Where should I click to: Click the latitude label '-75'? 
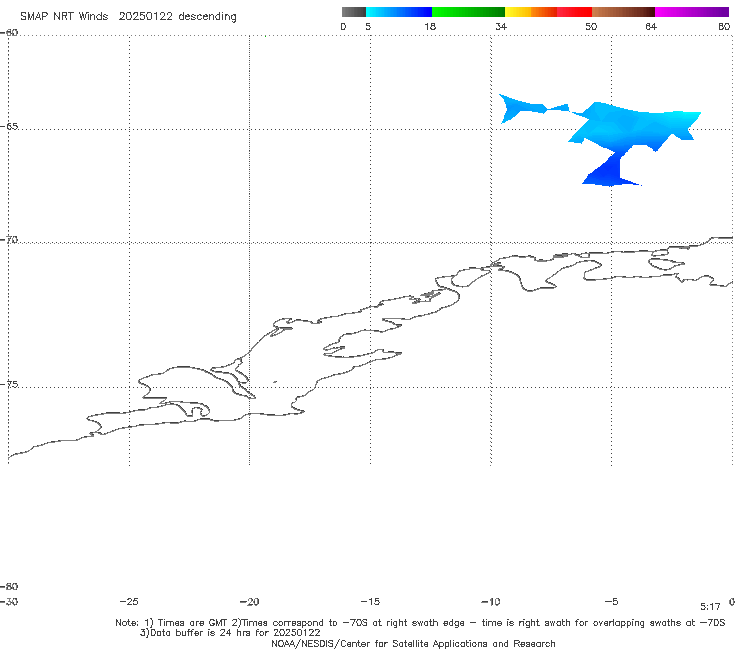(x=9, y=384)
